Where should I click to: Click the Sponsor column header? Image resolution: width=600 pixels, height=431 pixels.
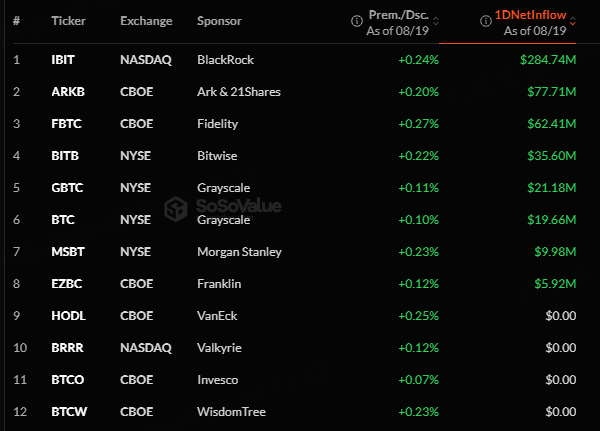(219, 21)
